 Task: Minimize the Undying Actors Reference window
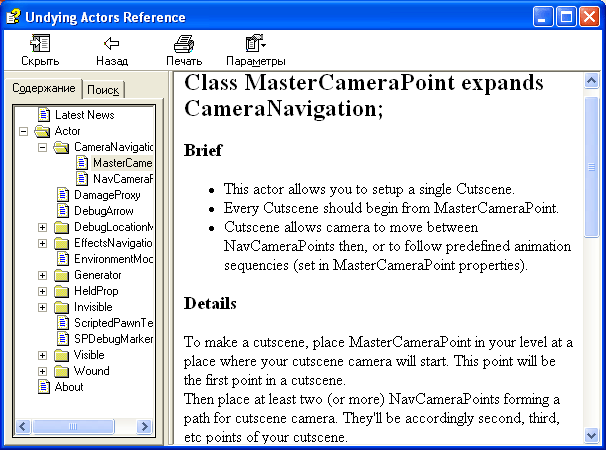coord(543,17)
